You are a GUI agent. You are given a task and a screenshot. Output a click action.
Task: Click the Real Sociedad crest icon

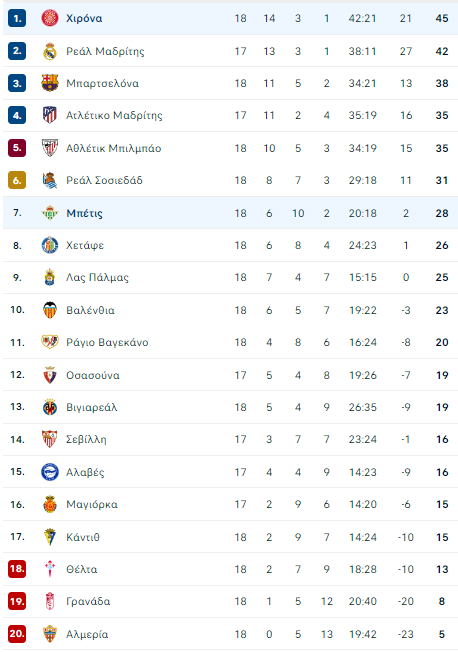pos(50,180)
